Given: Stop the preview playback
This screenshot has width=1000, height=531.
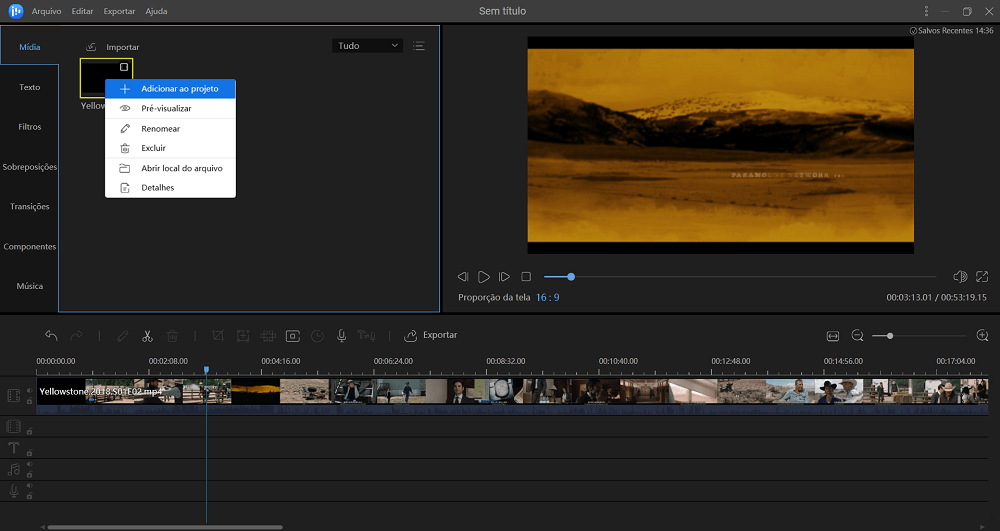Looking at the screenshot, I should point(526,277).
